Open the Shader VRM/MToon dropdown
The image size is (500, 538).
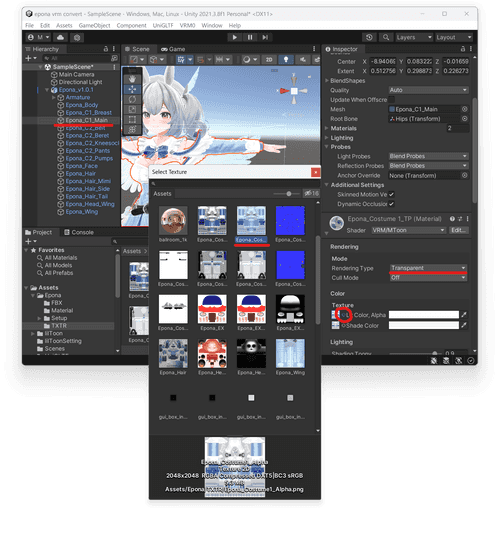(408, 230)
